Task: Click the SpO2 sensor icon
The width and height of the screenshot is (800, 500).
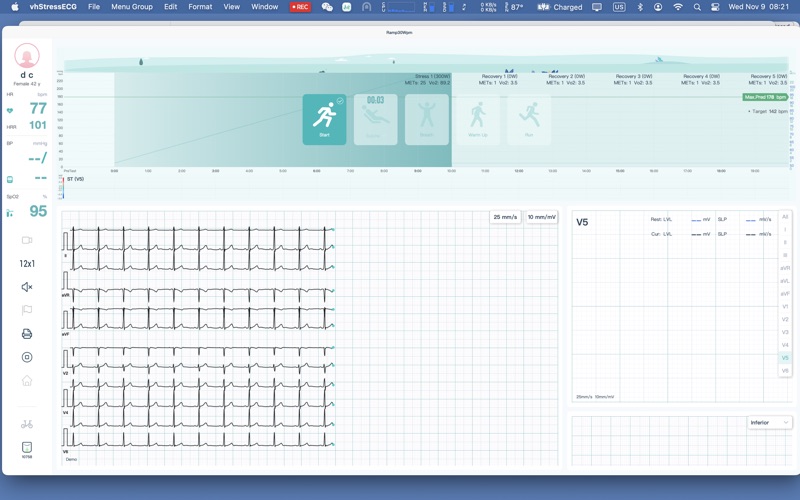Action: tap(10, 213)
